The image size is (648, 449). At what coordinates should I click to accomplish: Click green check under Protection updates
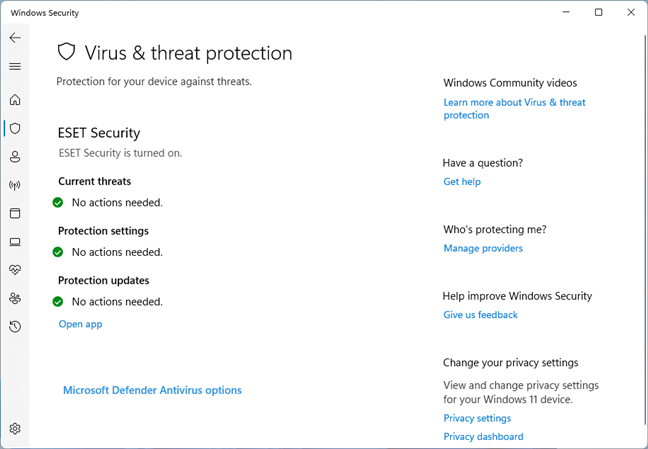58,302
